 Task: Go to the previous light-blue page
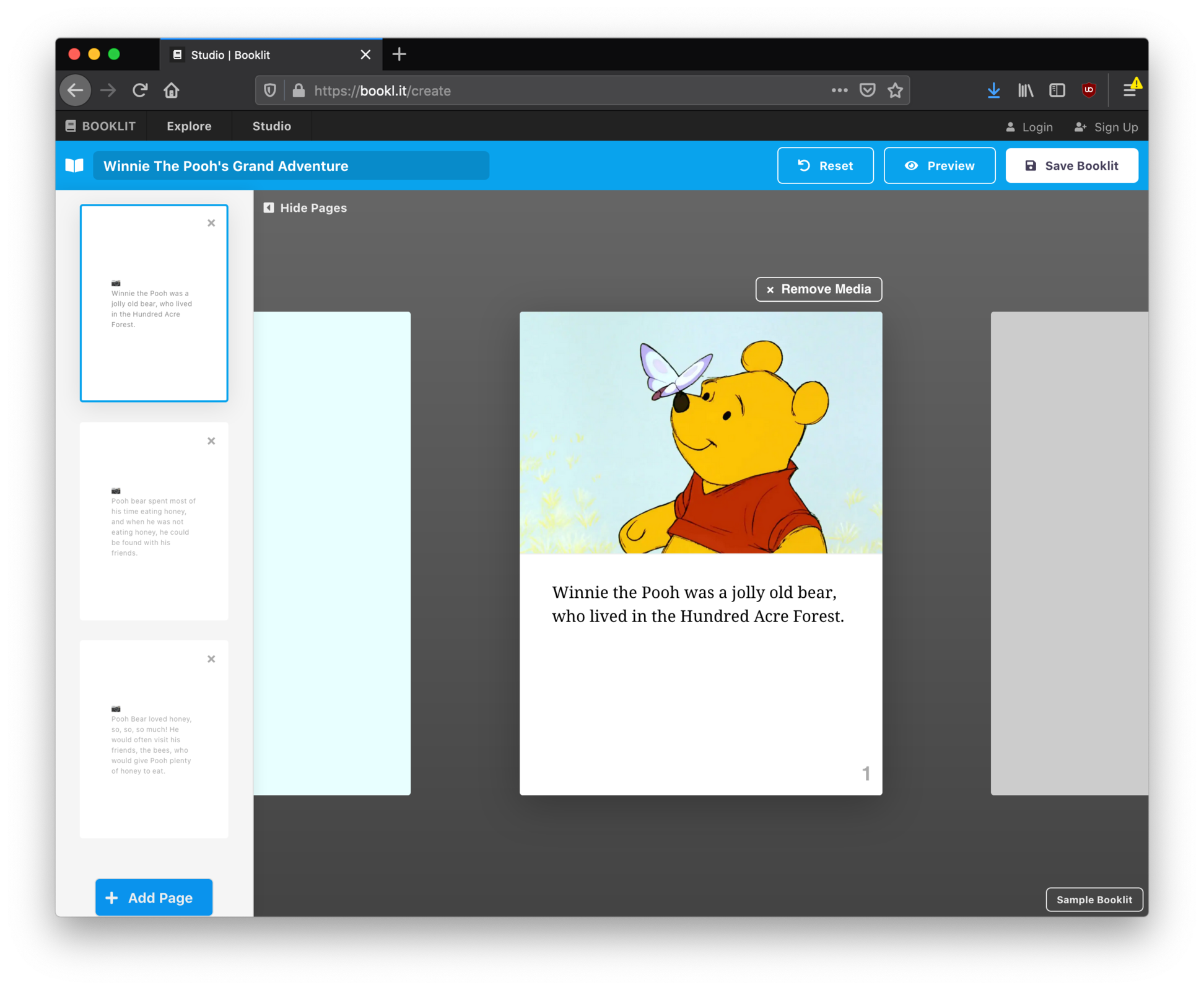tap(332, 553)
